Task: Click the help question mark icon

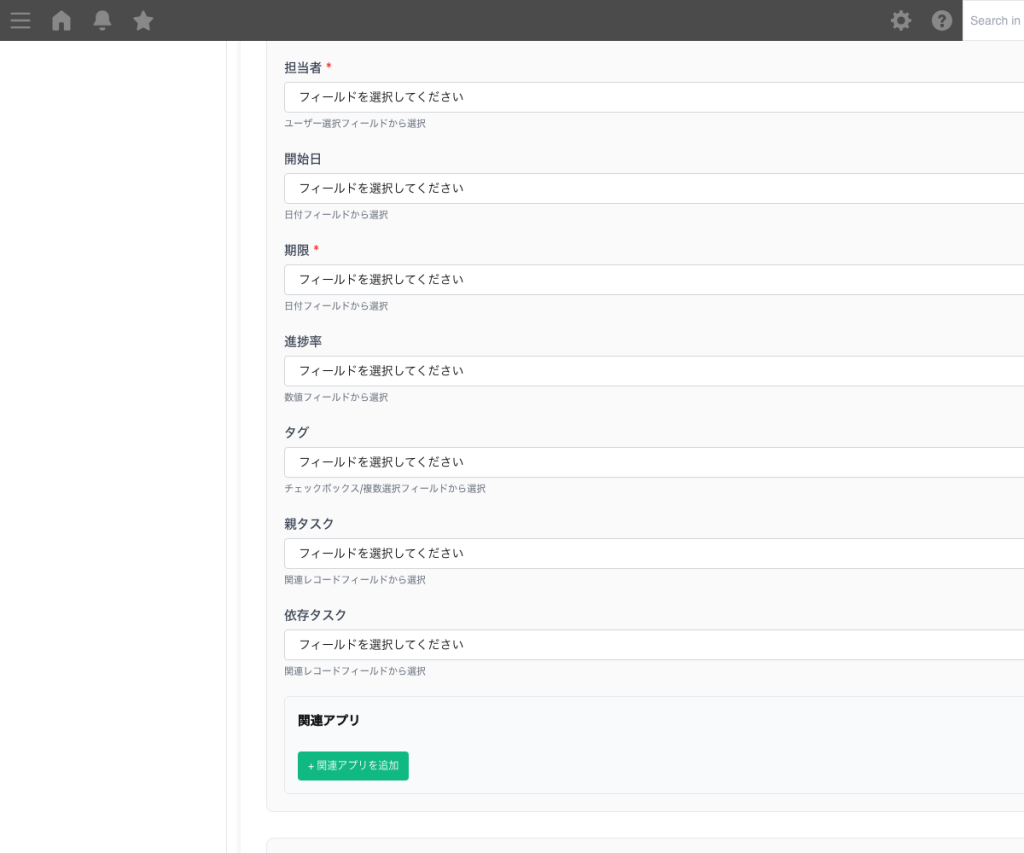Action: [941, 20]
